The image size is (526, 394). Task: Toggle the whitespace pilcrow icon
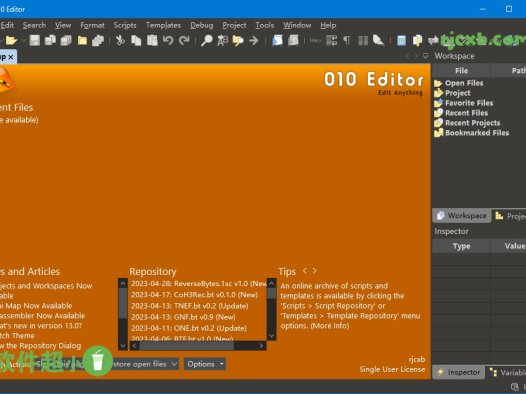pyautogui.click(x=347, y=40)
